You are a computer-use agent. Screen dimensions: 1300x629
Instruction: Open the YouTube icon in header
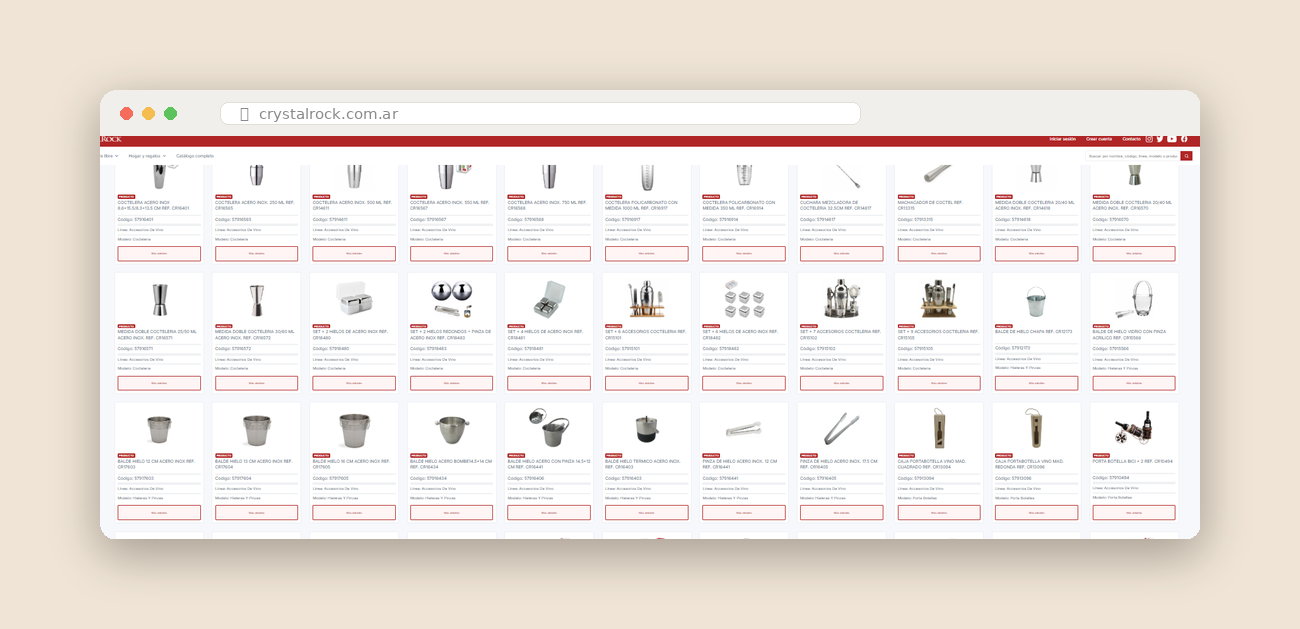point(1172,139)
